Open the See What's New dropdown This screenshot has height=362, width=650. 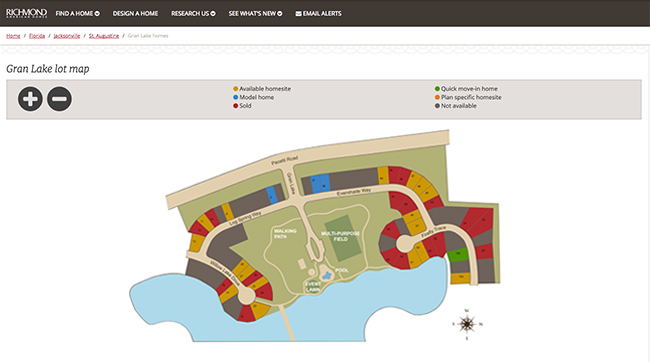(x=255, y=14)
